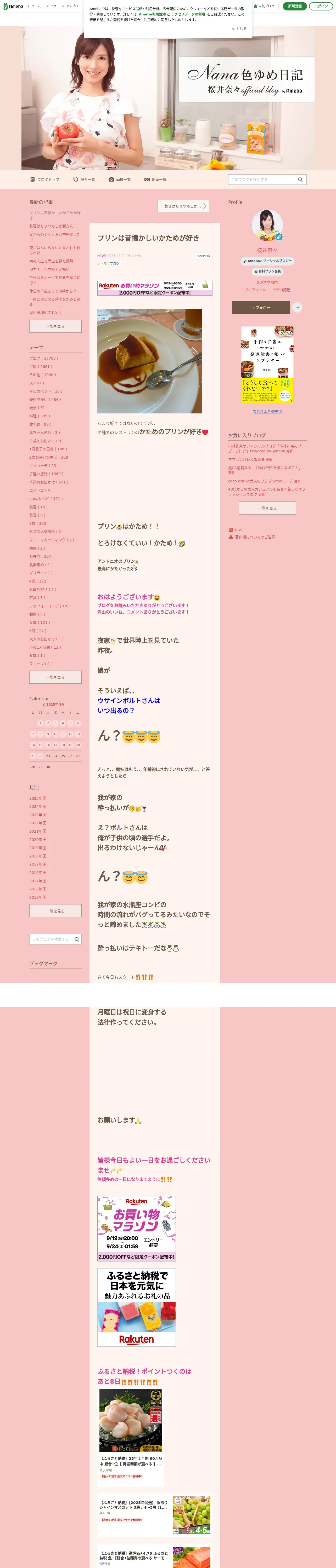This screenshot has height=1568, width=336.
Task: Open theme 料理 ( 309 )
Action: point(40,416)
